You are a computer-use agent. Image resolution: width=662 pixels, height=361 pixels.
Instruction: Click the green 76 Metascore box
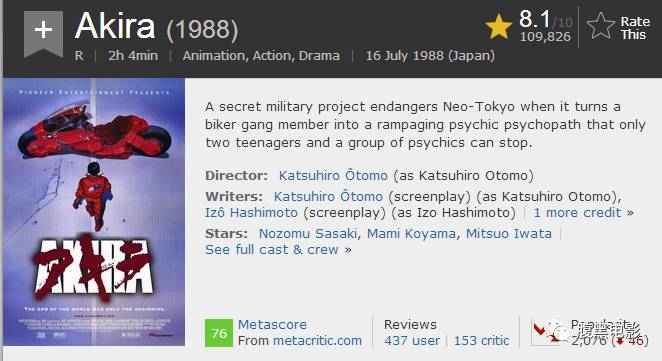coord(219,333)
